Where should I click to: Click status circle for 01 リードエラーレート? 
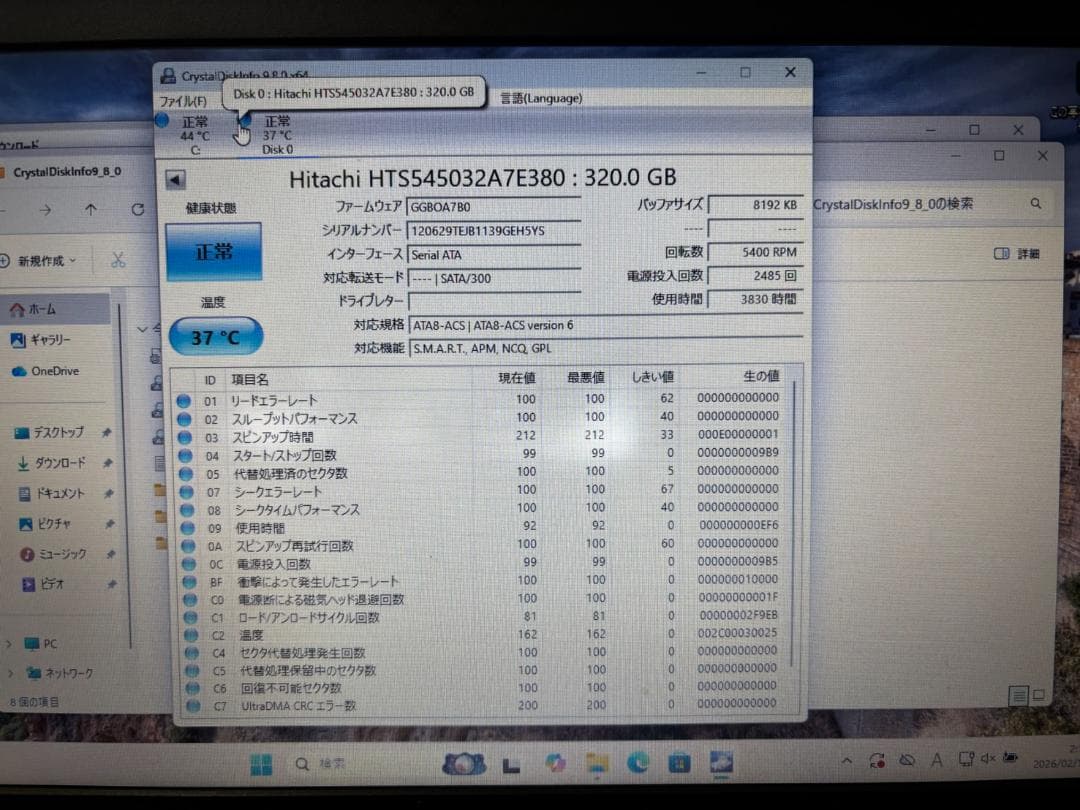(x=183, y=400)
